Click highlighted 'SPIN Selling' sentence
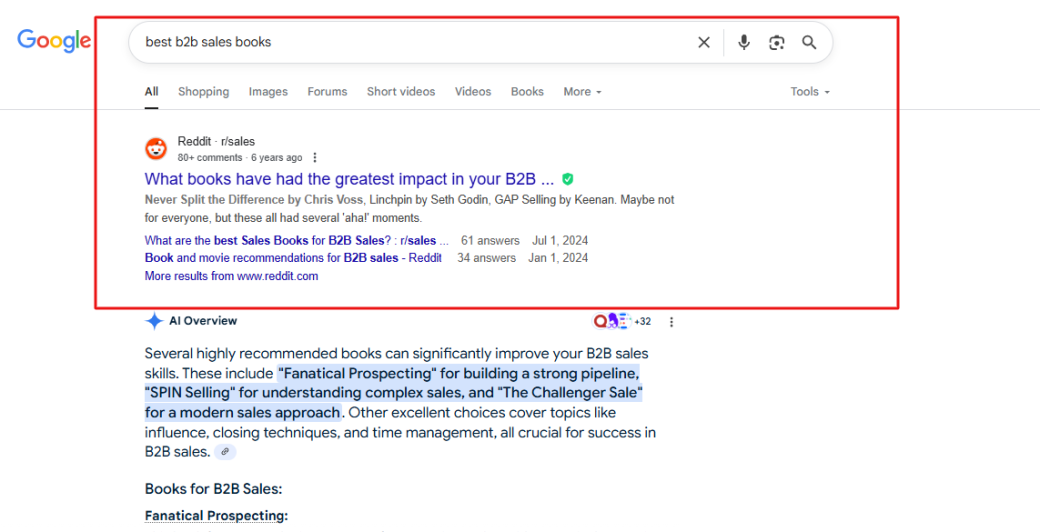Viewport: 1040px width, 532px height. [x=393, y=393]
